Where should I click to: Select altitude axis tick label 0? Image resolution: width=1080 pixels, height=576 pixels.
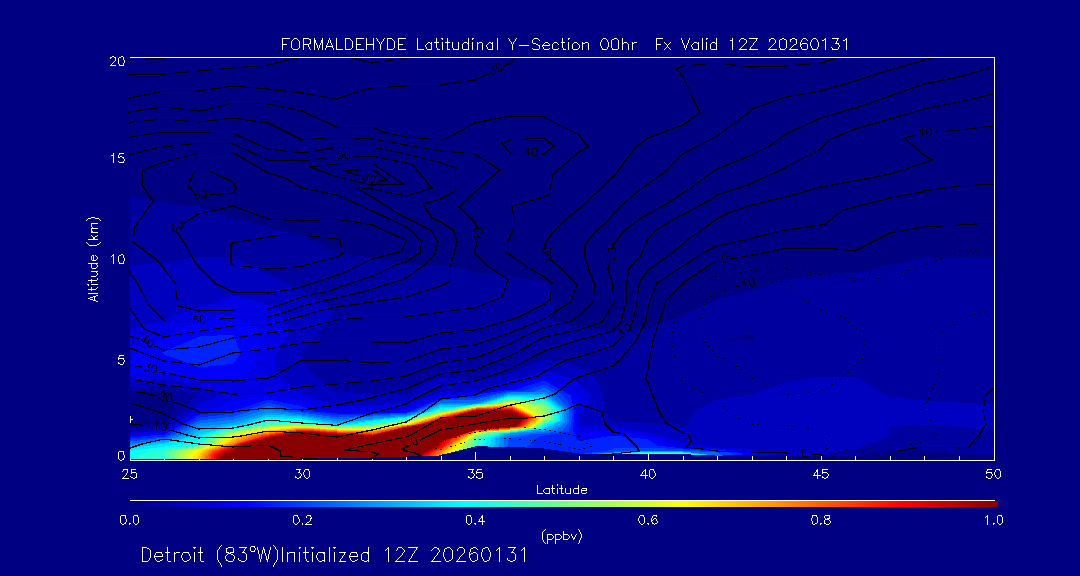click(120, 455)
